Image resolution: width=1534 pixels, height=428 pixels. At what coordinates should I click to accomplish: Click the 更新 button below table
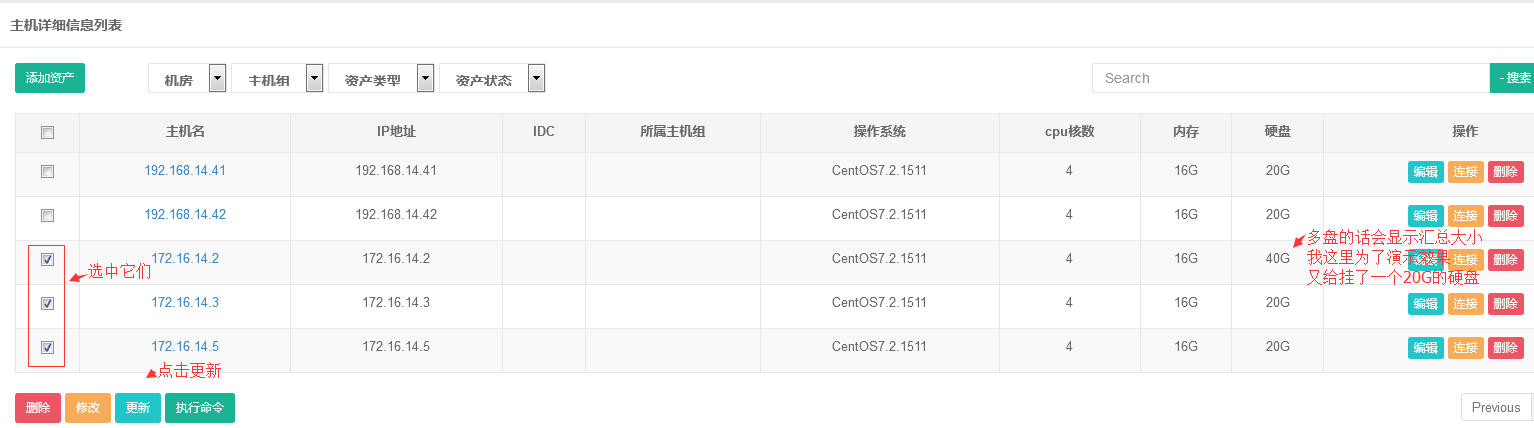pyautogui.click(x=138, y=408)
